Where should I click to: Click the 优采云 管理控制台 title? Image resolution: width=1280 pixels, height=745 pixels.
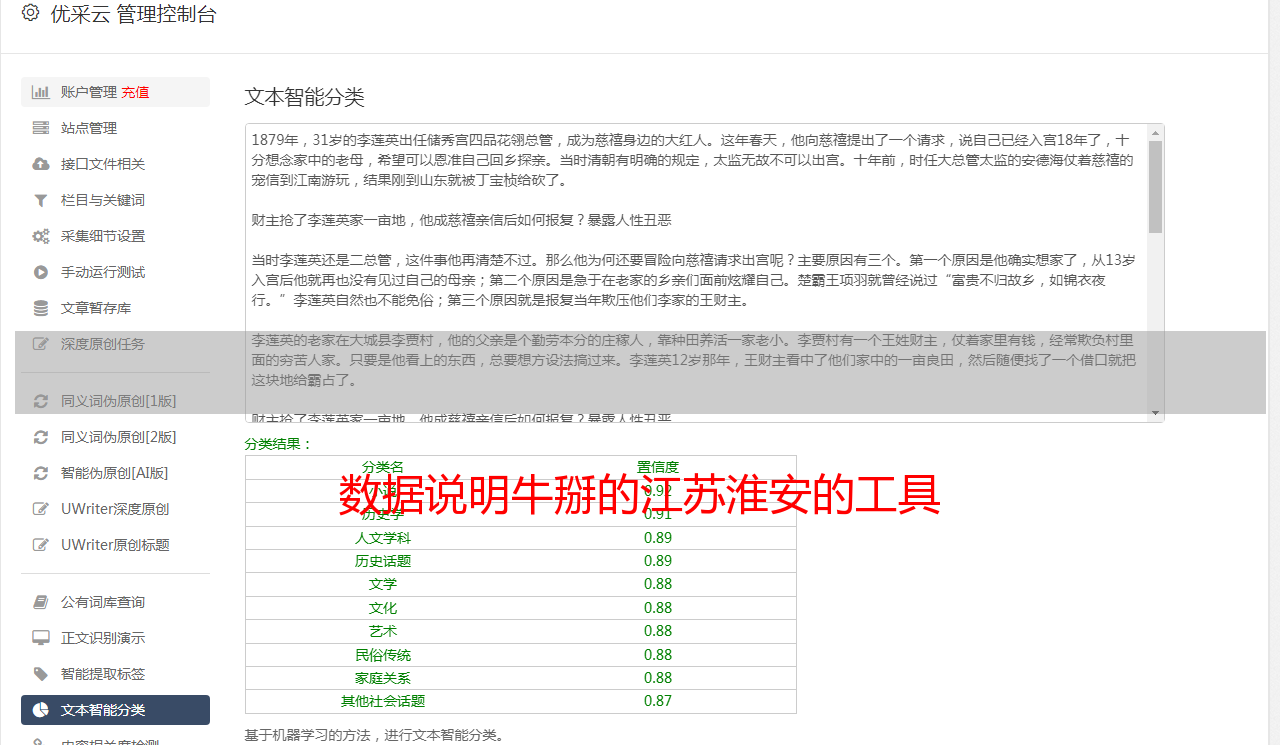coord(133,14)
